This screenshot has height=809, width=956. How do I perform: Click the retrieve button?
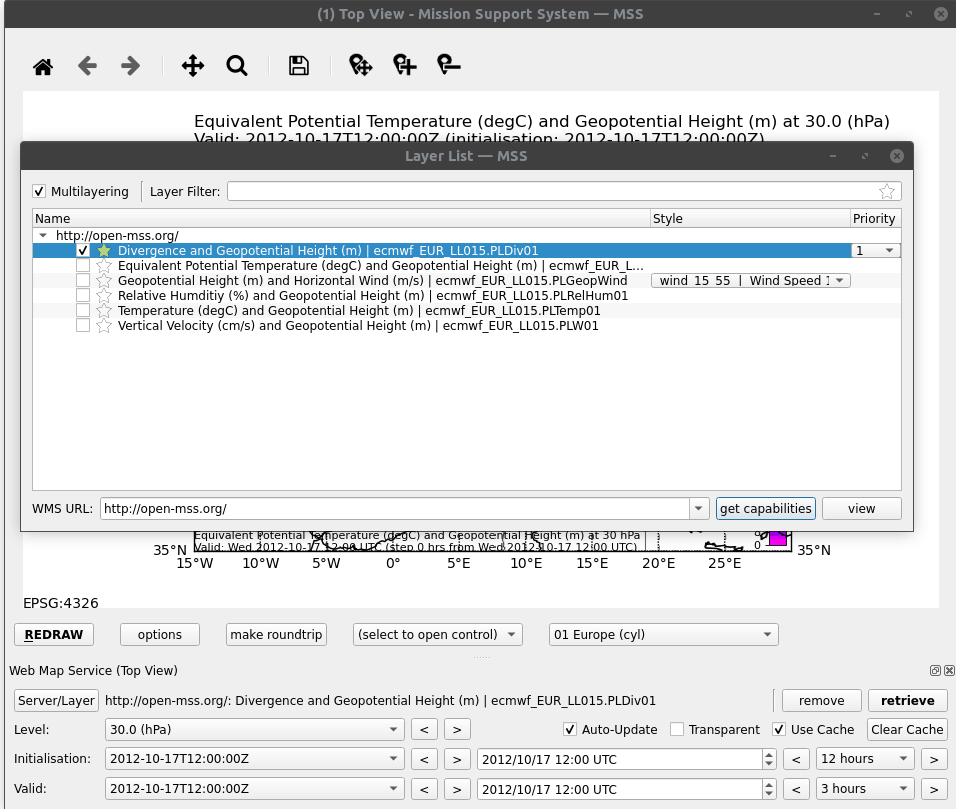pos(907,700)
